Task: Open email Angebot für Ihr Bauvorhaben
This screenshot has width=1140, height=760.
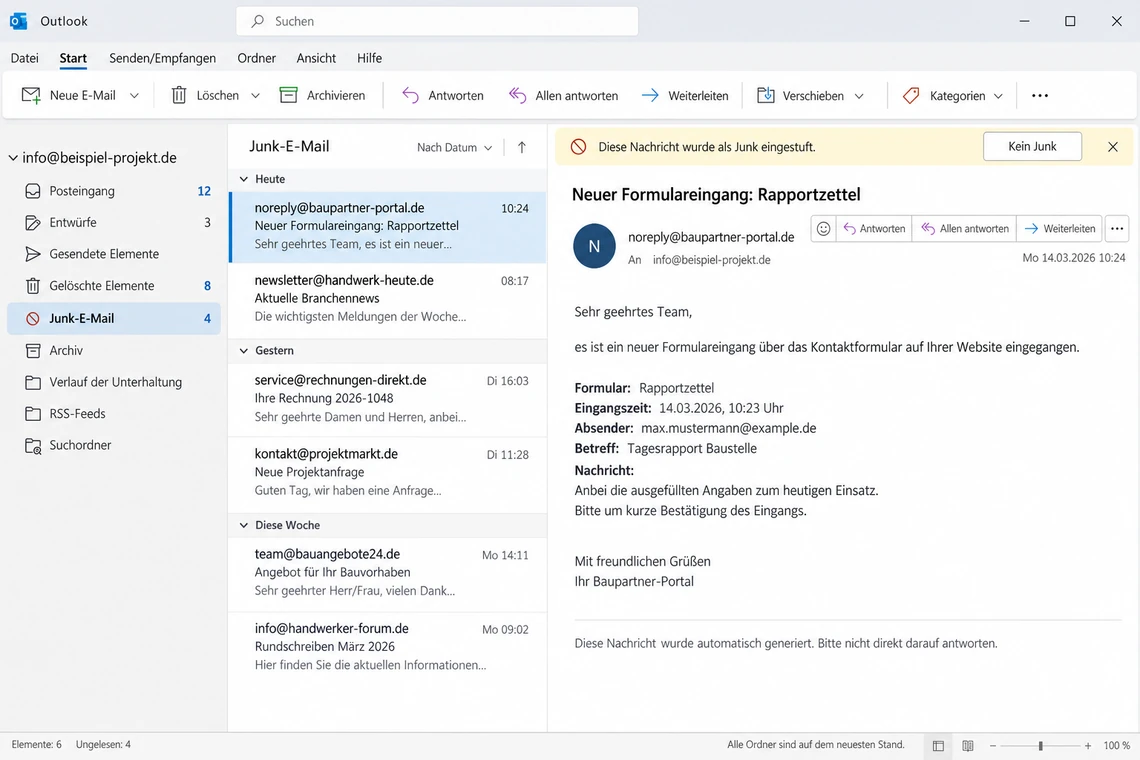Action: pyautogui.click(x=388, y=573)
